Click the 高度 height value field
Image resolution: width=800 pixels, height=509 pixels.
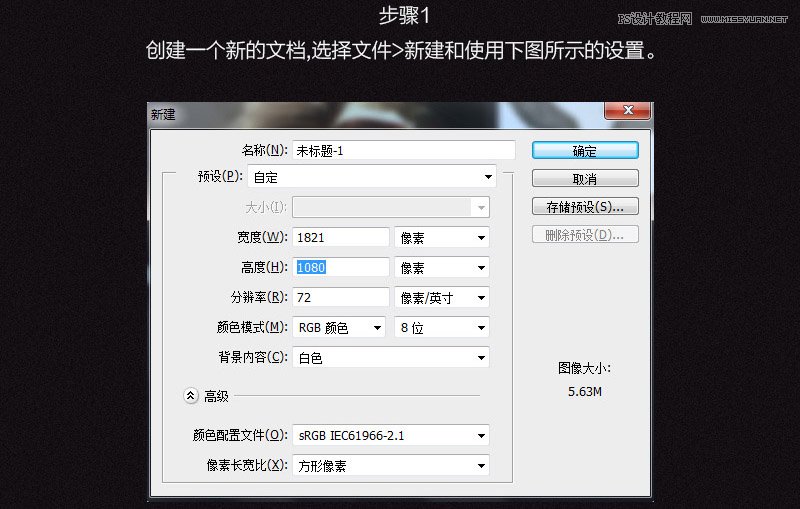[341, 268]
